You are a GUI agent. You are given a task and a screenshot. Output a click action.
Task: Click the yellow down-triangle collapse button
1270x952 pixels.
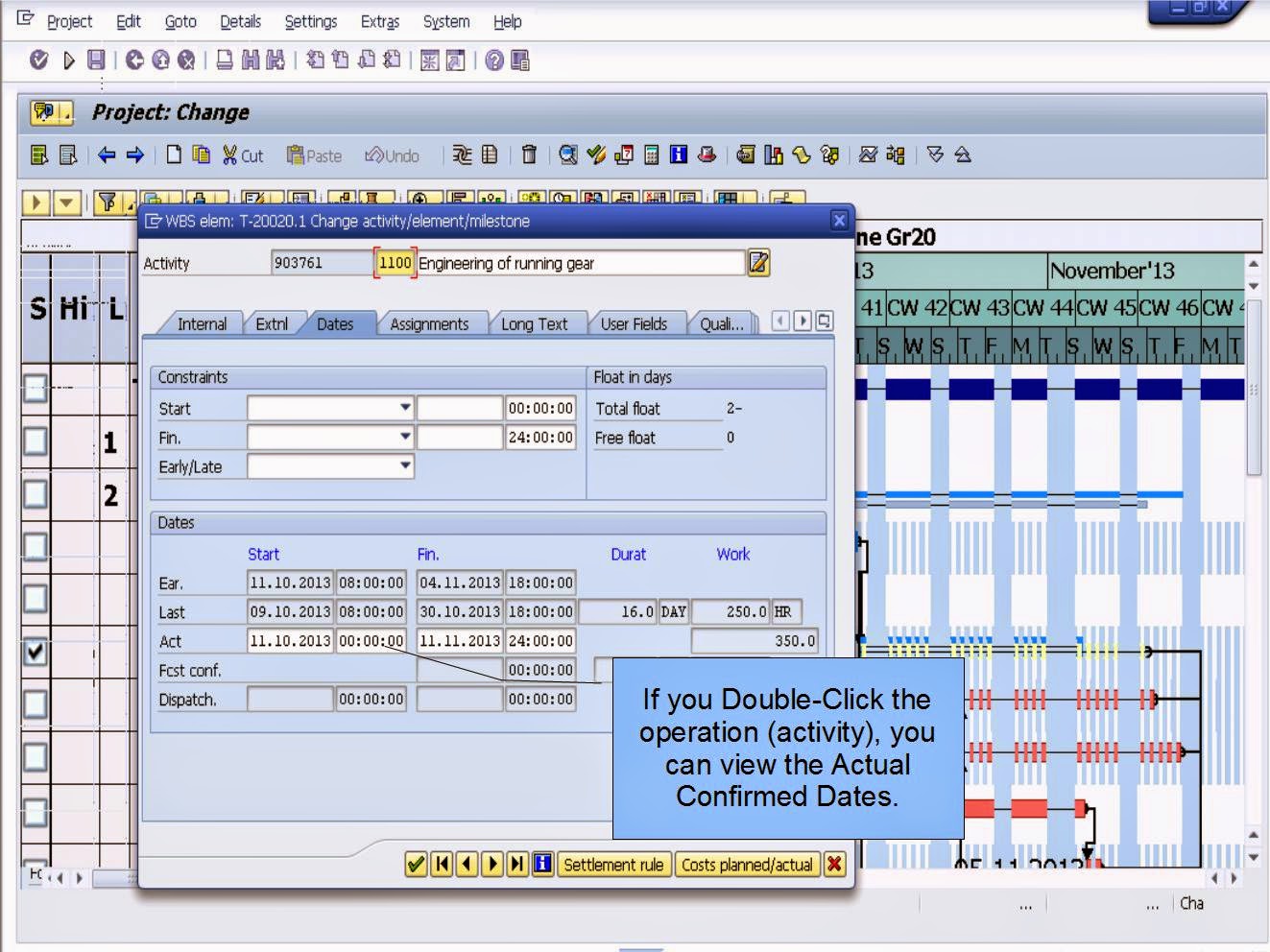(66, 202)
